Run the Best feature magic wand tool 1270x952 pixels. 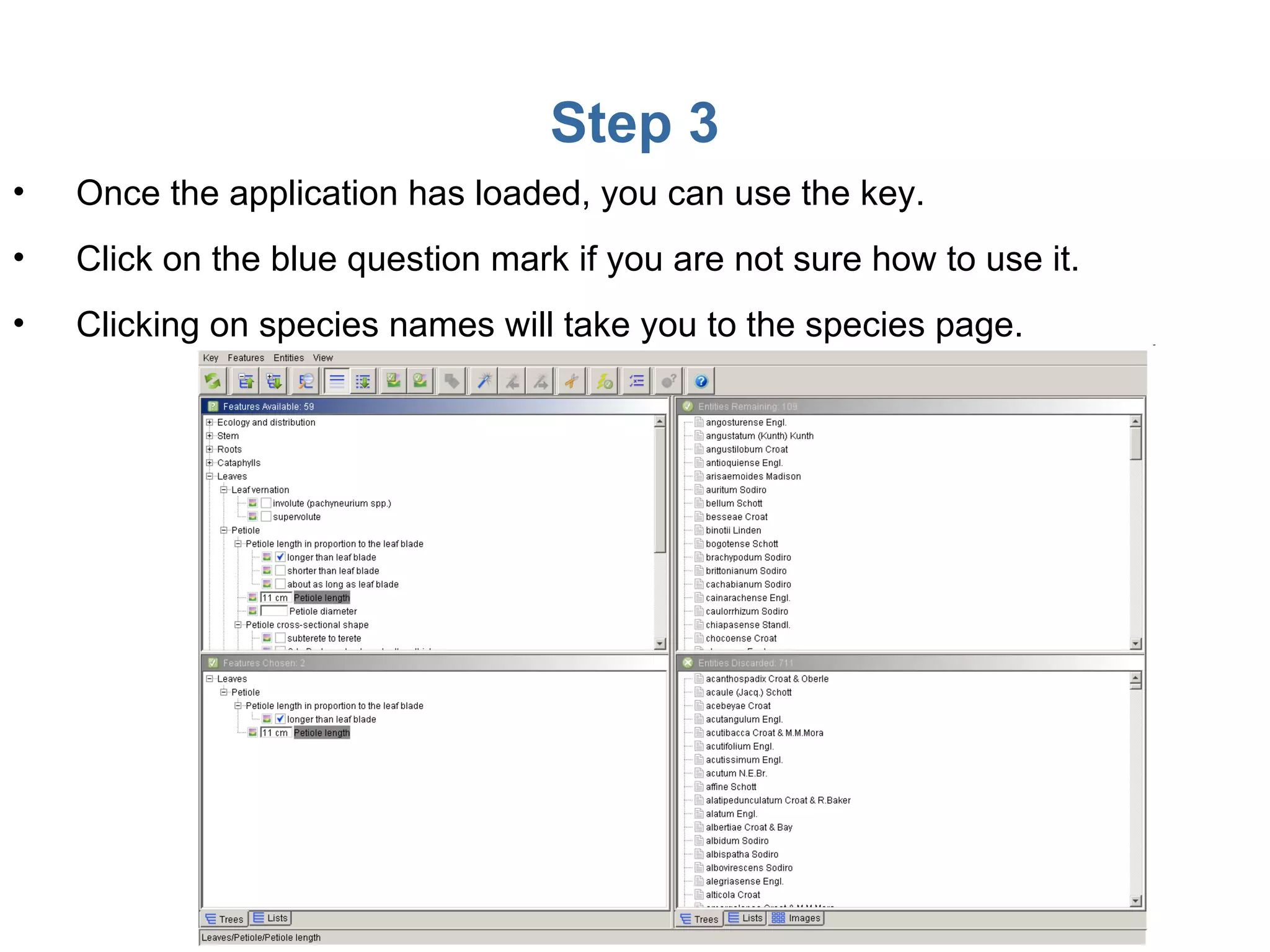click(x=484, y=381)
